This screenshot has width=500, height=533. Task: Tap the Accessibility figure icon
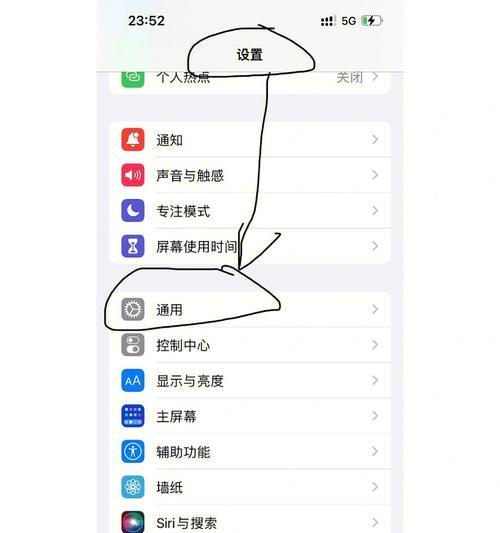pyautogui.click(x=133, y=451)
